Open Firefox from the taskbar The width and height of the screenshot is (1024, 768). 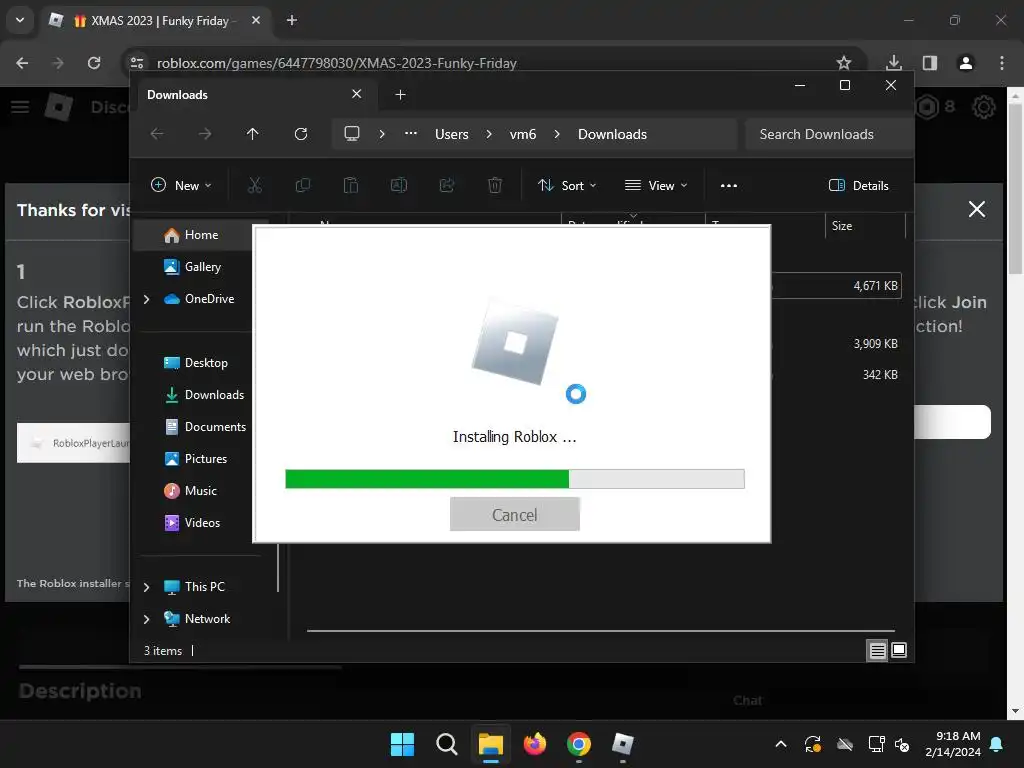pos(535,744)
